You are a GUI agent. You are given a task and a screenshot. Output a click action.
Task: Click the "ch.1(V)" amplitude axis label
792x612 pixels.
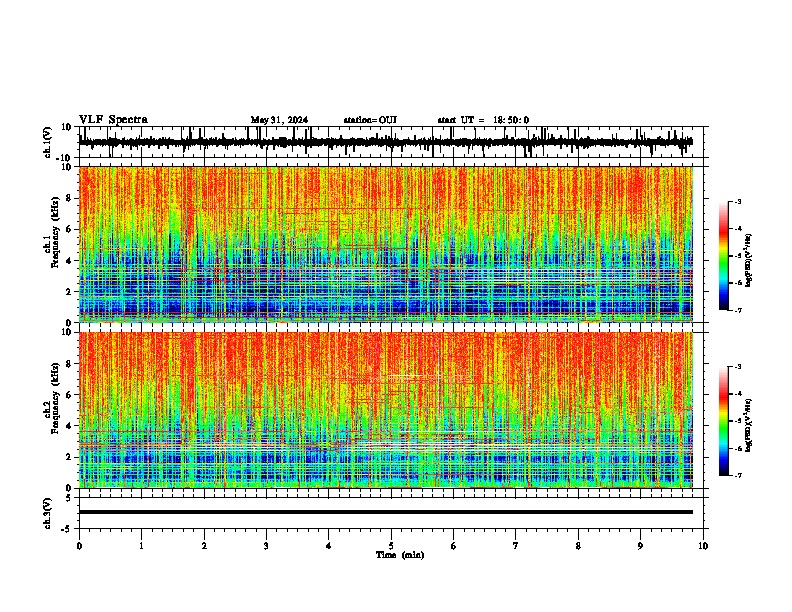(x=48, y=142)
